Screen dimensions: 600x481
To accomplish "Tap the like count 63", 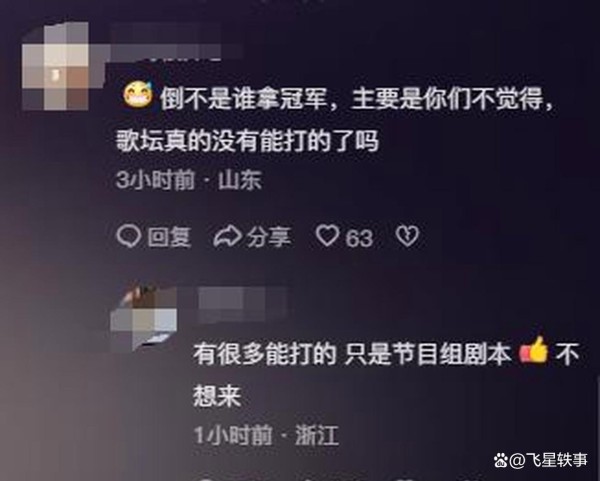I will [x=359, y=238].
